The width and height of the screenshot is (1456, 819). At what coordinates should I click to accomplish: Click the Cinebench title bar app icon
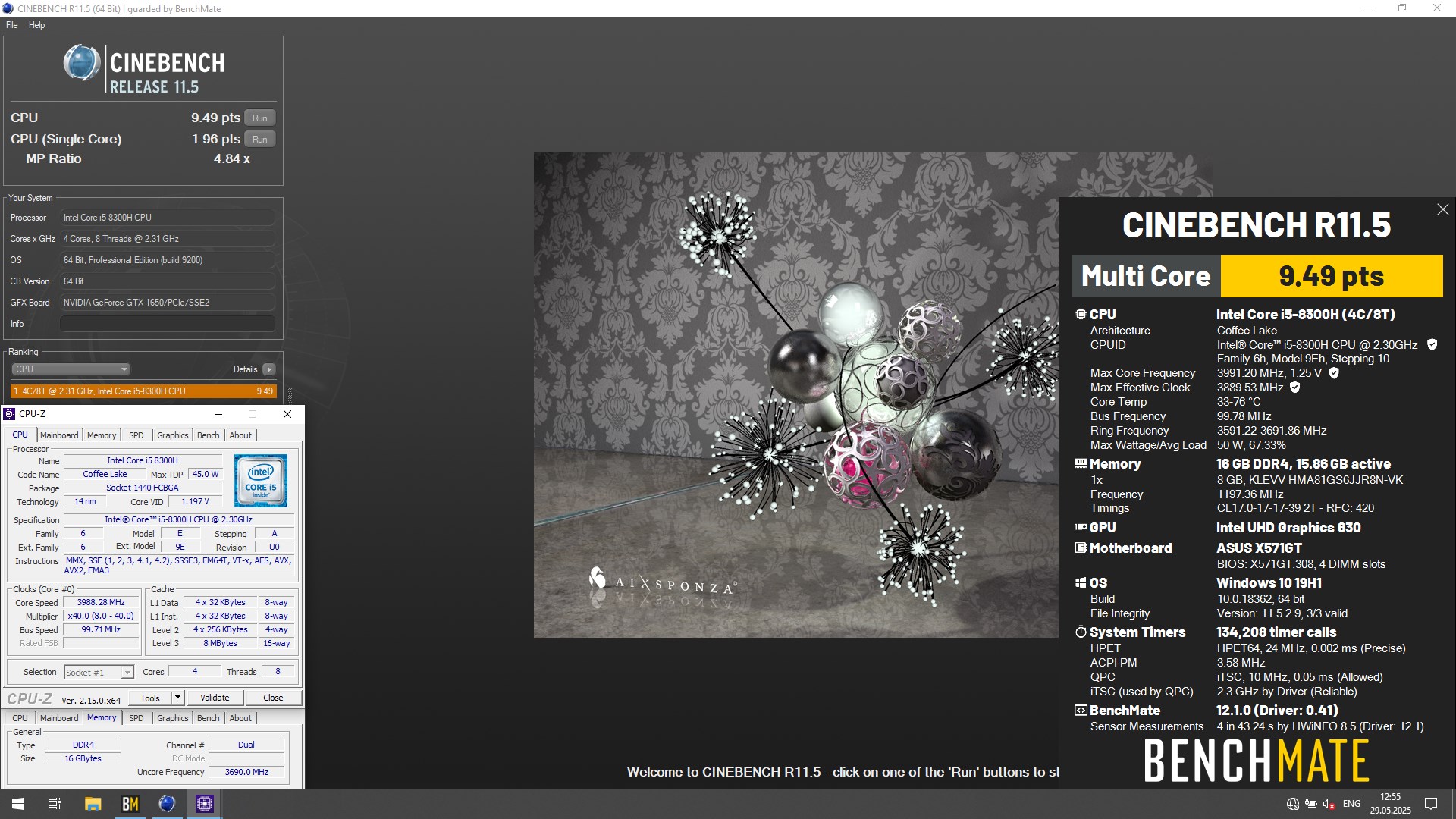pos(8,8)
